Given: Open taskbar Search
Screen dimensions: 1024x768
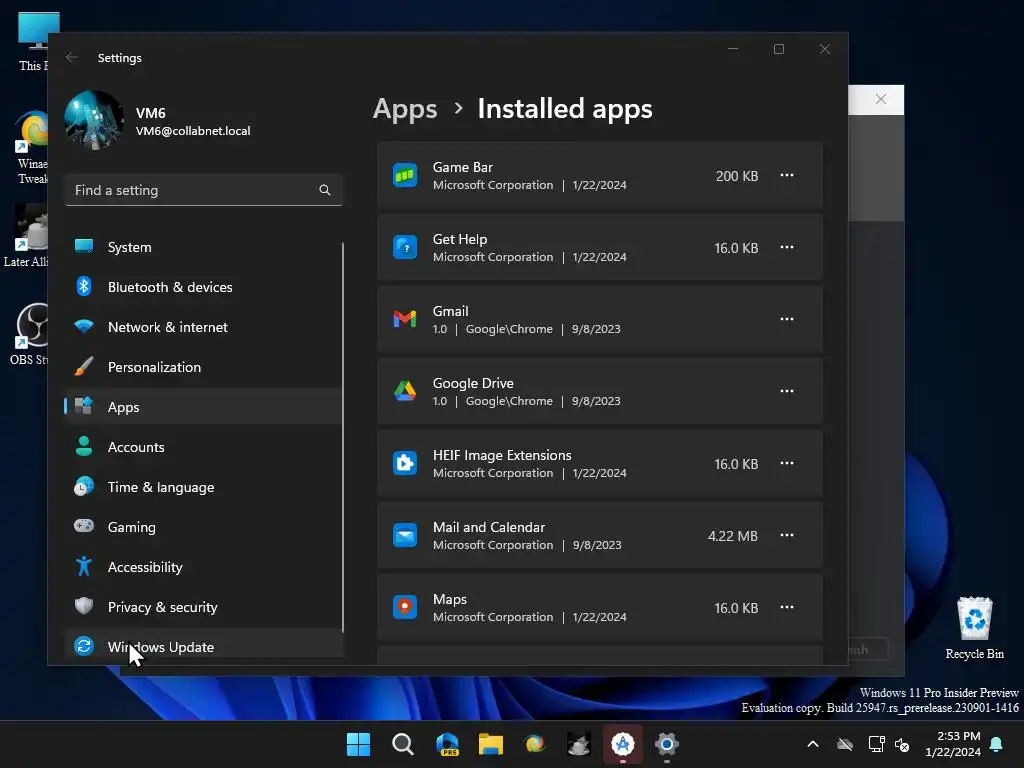Looking at the screenshot, I should pos(402,744).
